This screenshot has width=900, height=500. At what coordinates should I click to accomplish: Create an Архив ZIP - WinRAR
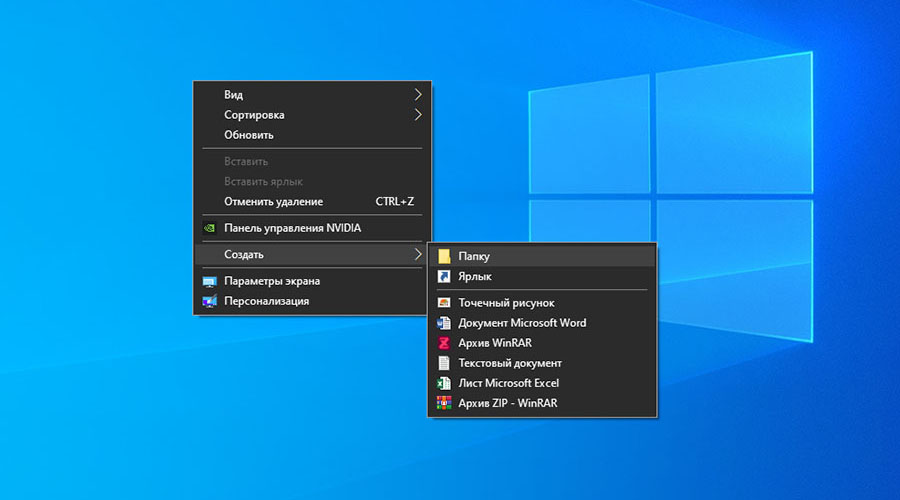(x=542, y=403)
